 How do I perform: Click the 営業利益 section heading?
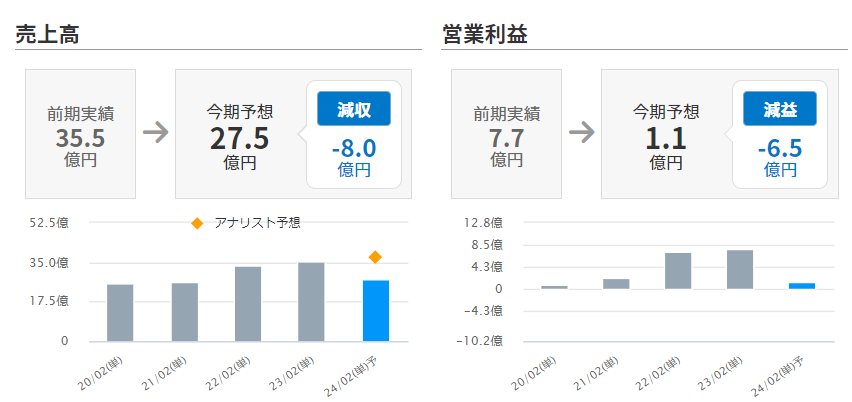485,34
